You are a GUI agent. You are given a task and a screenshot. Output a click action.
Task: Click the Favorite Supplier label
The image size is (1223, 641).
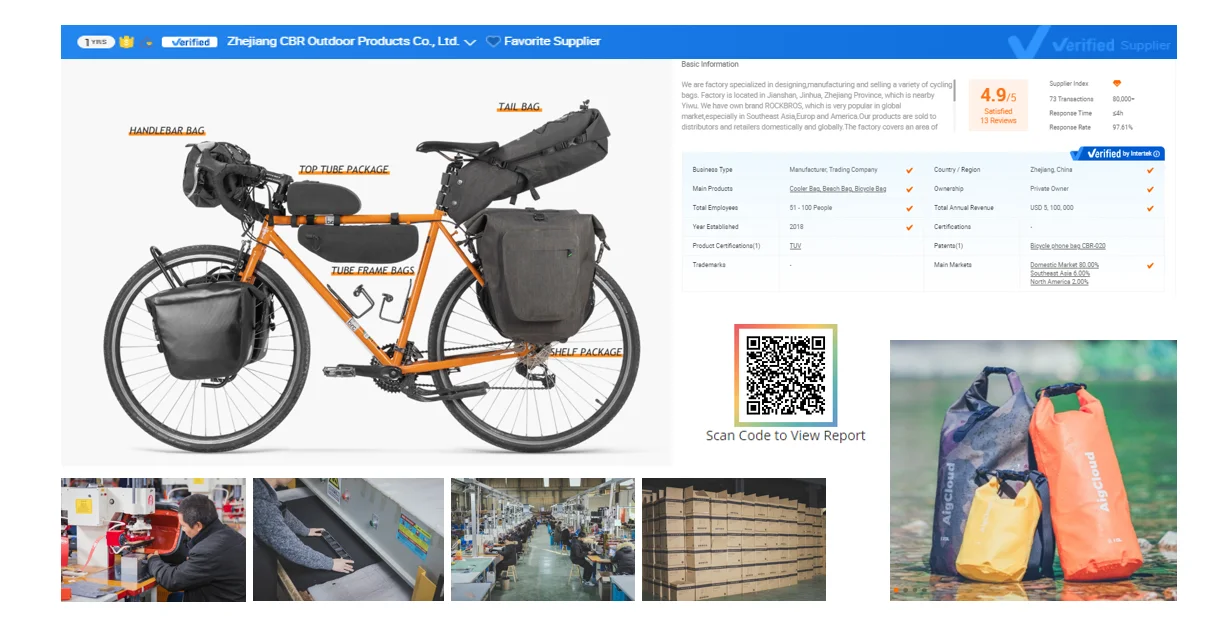pos(552,42)
